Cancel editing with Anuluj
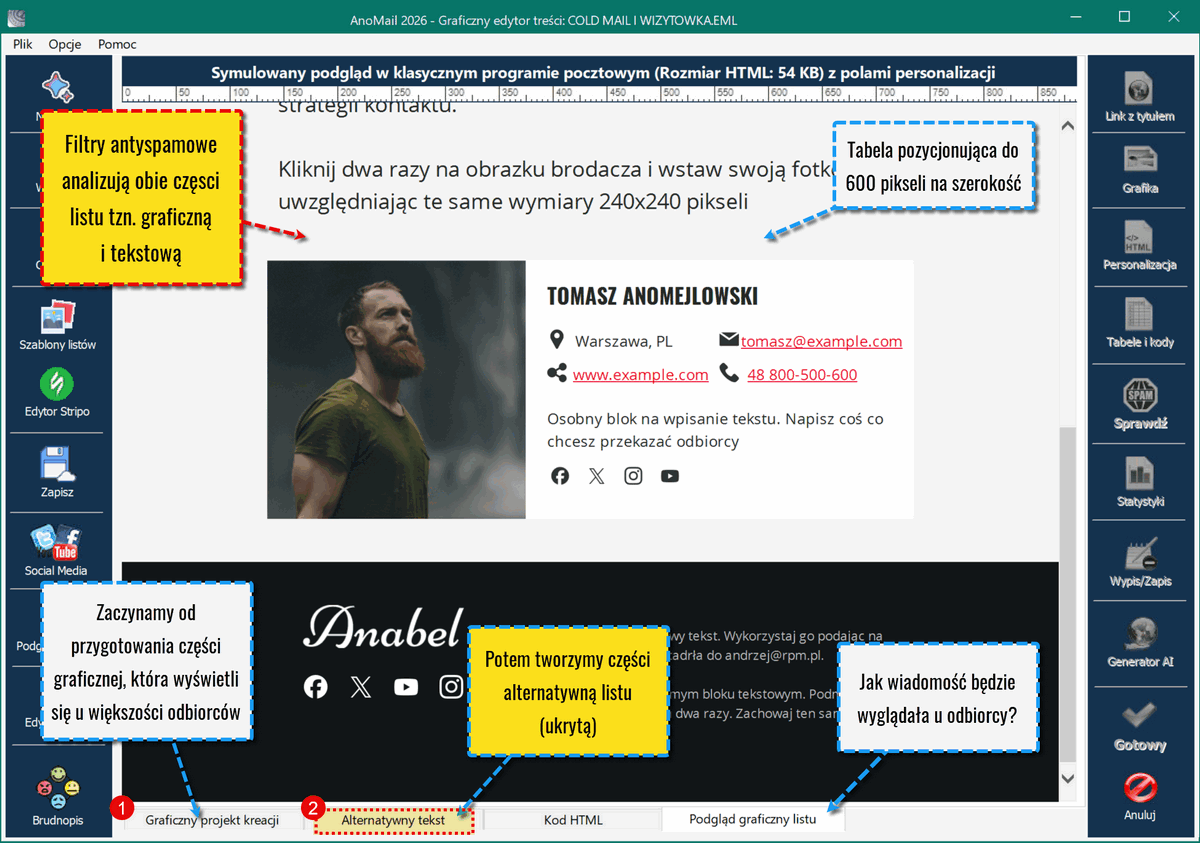This screenshot has width=1200, height=843. [1139, 797]
